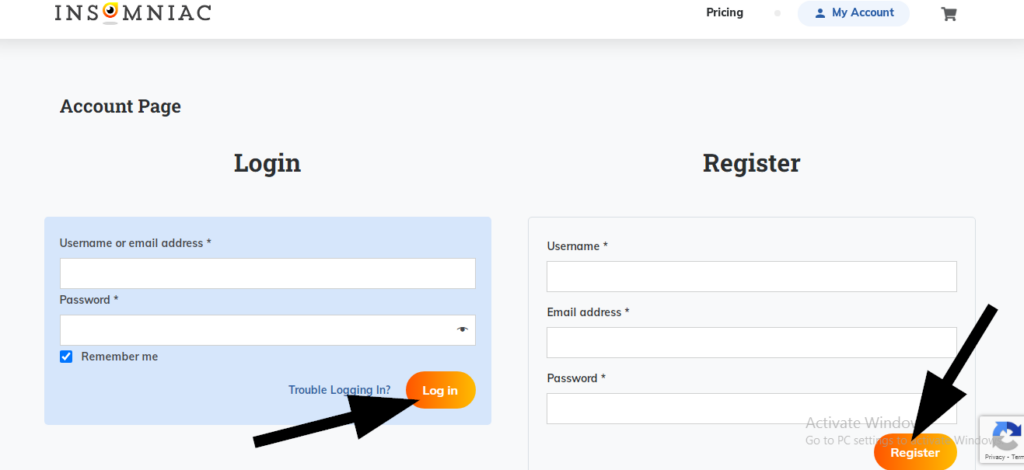Uncheck the Remember me checkbox
1024x470 pixels.
tap(66, 356)
